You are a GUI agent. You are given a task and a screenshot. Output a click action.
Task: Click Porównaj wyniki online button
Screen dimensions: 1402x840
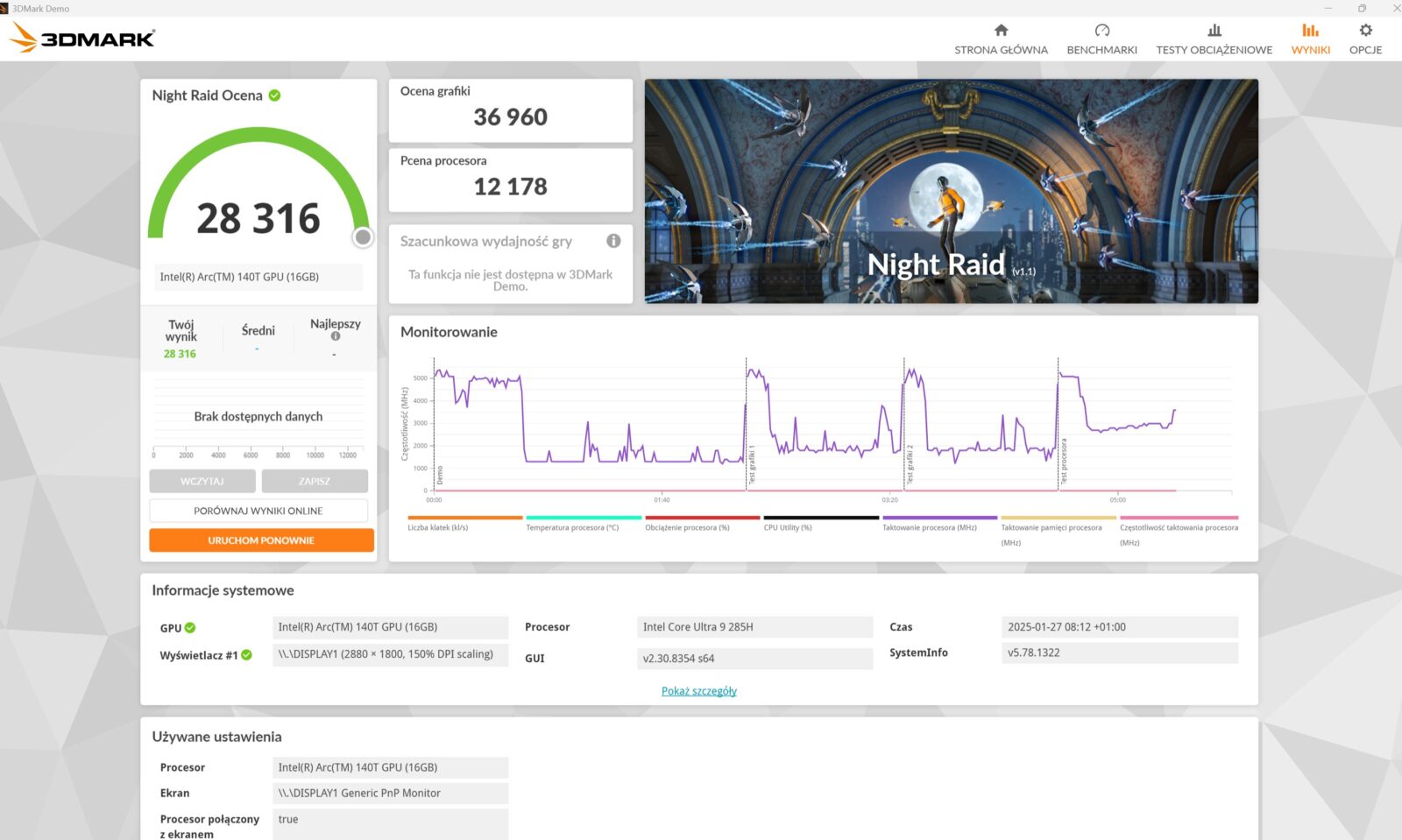click(258, 511)
